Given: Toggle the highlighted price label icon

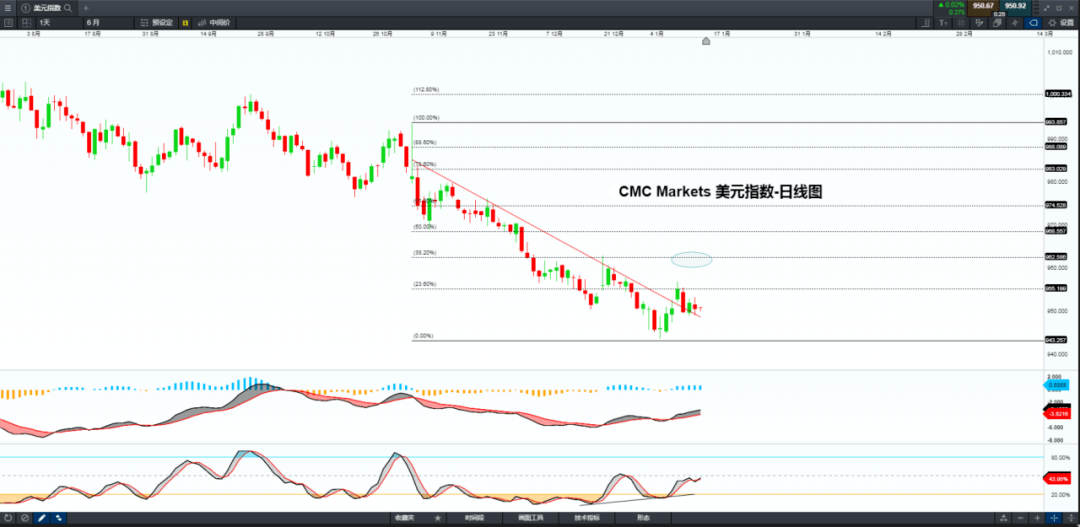Looking at the screenshot, I should 1032,23.
